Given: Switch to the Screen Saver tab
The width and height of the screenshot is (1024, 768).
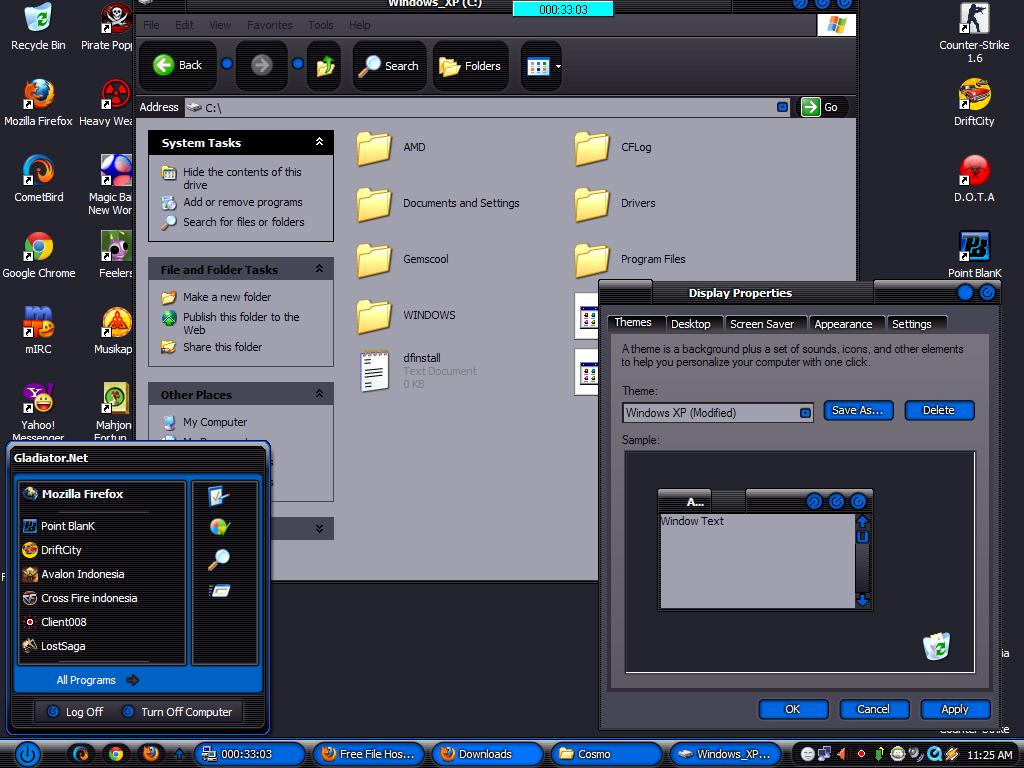Looking at the screenshot, I should coord(761,324).
